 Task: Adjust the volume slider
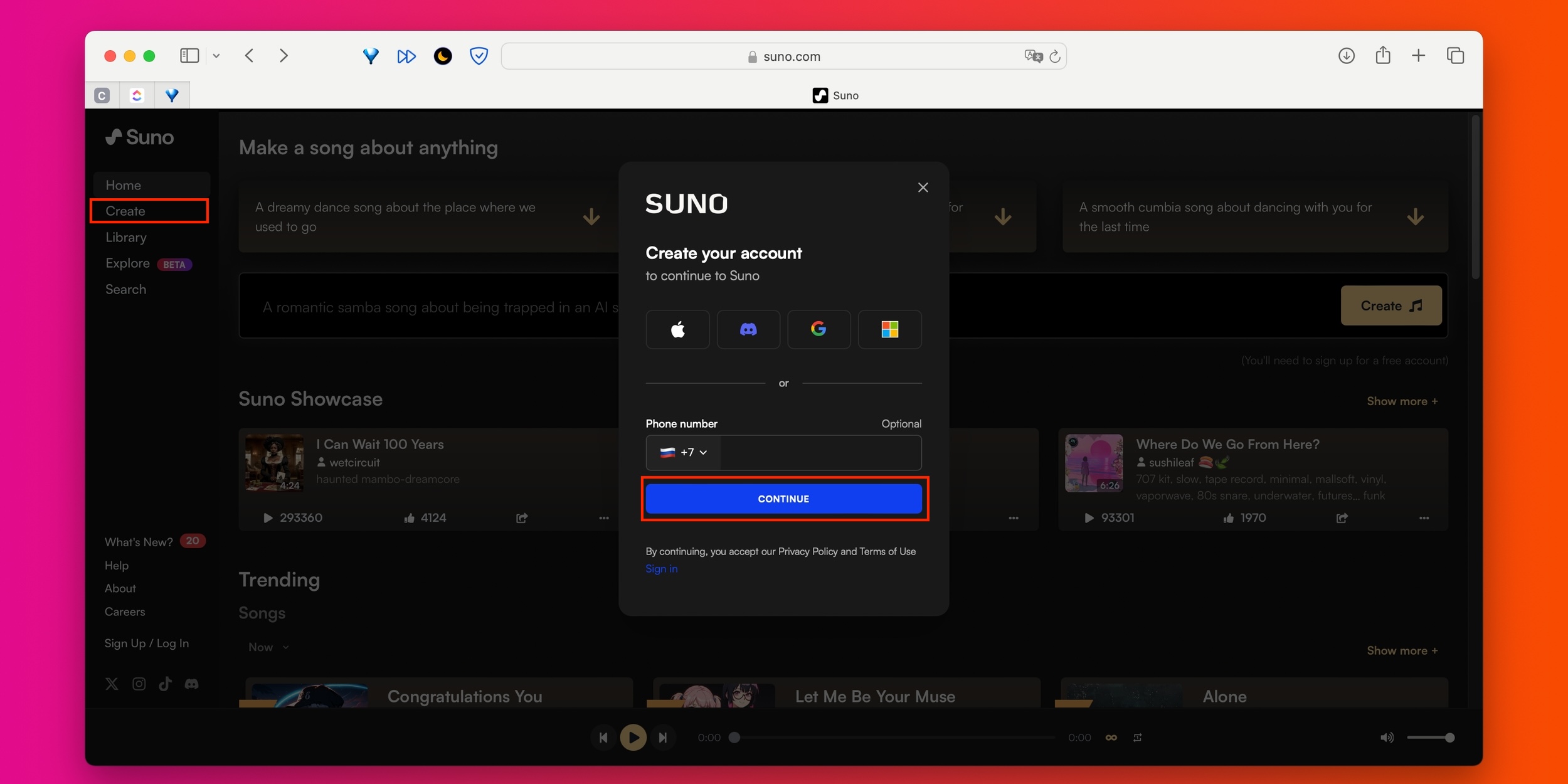pos(1430,738)
